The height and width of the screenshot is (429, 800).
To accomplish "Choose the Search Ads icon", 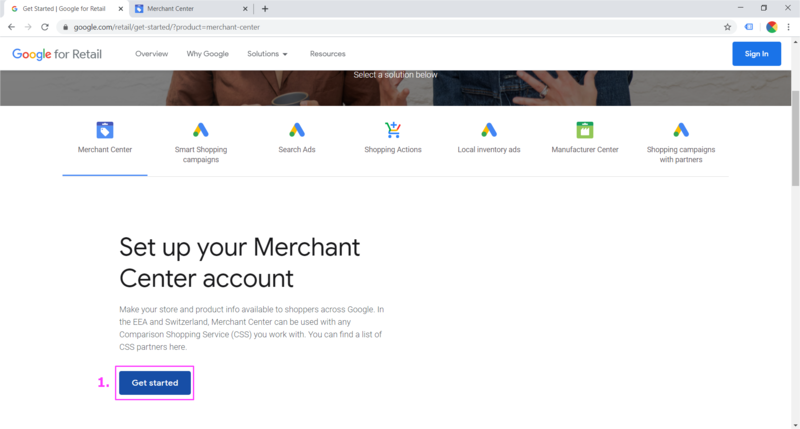I will pos(296,130).
